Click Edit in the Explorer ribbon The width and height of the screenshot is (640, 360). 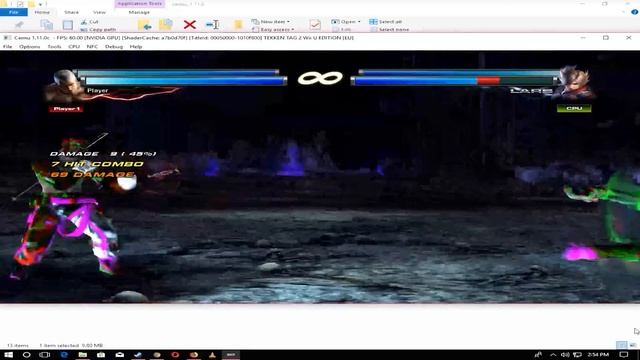click(x=342, y=29)
